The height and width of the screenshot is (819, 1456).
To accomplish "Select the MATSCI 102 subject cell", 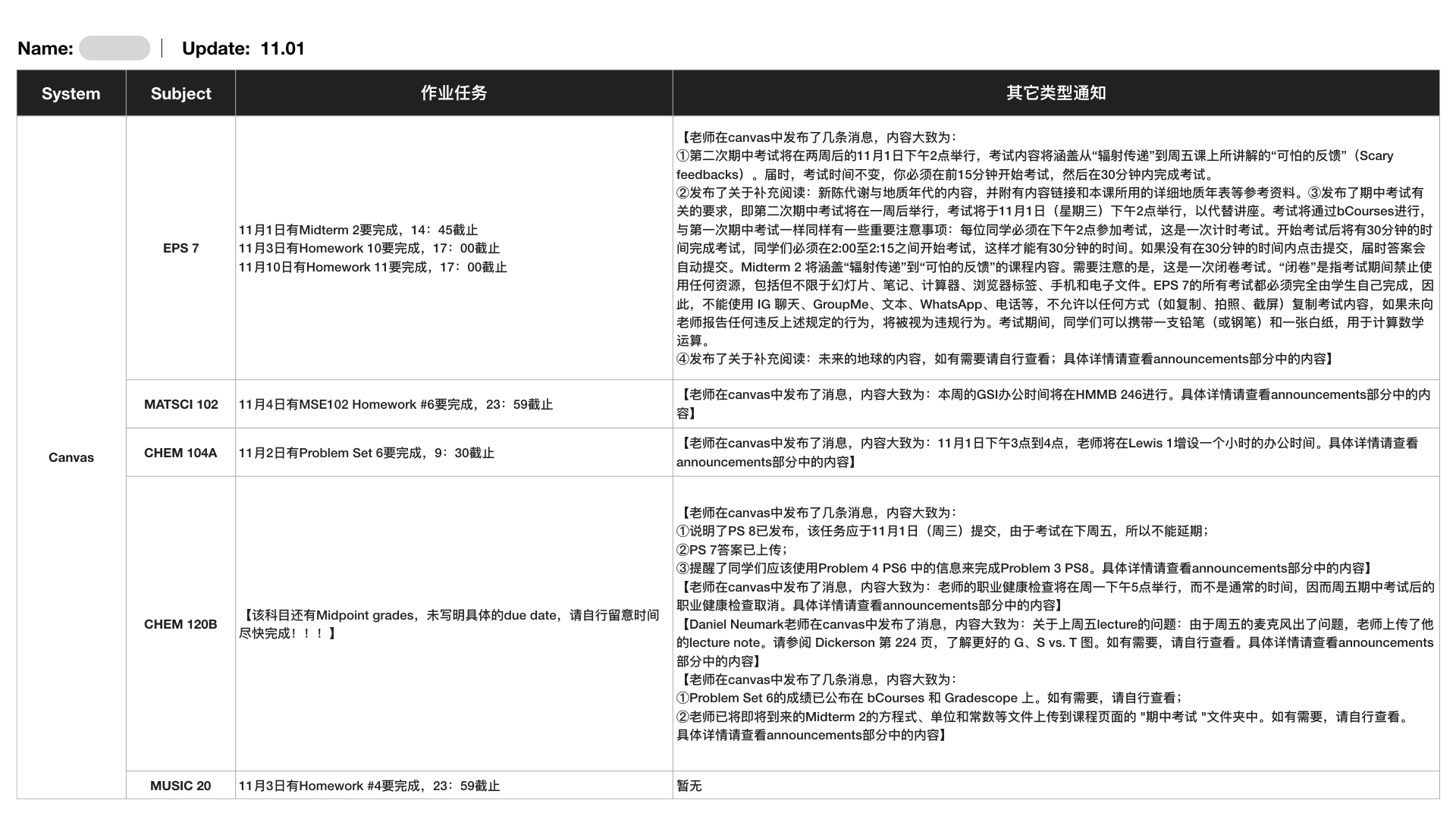I will pyautogui.click(x=180, y=404).
